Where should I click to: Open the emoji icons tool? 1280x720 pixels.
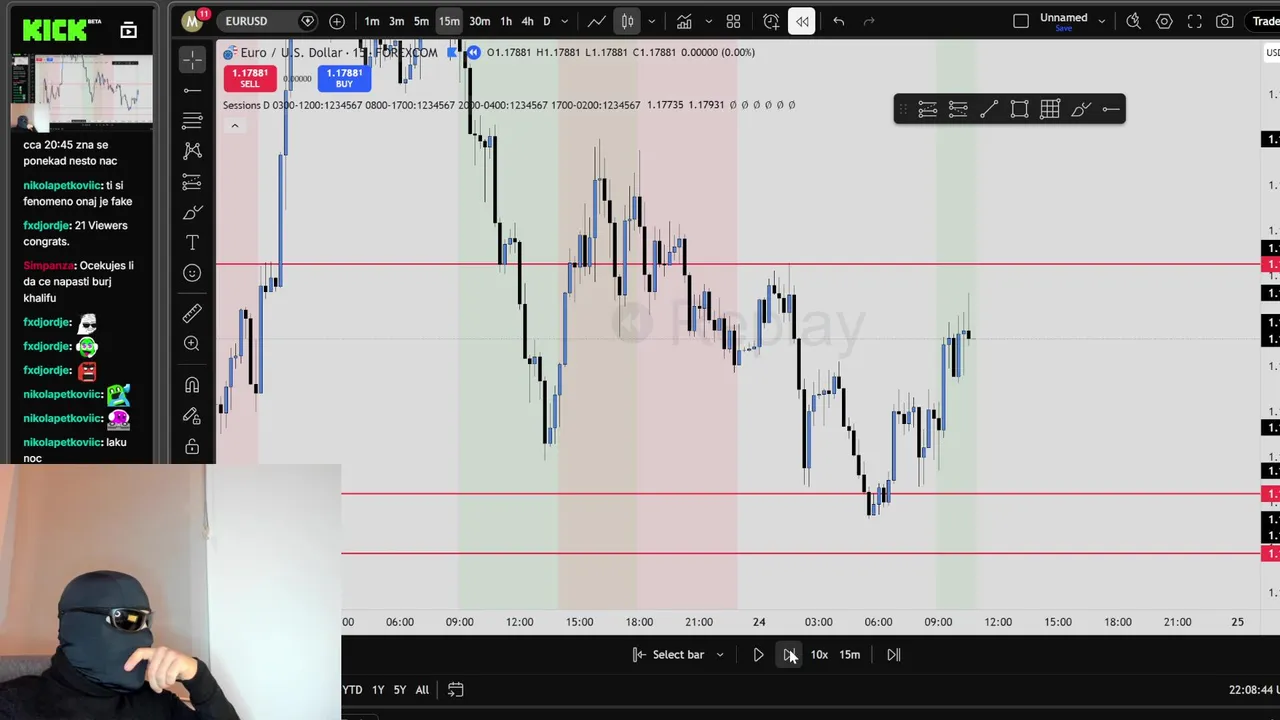(x=193, y=273)
